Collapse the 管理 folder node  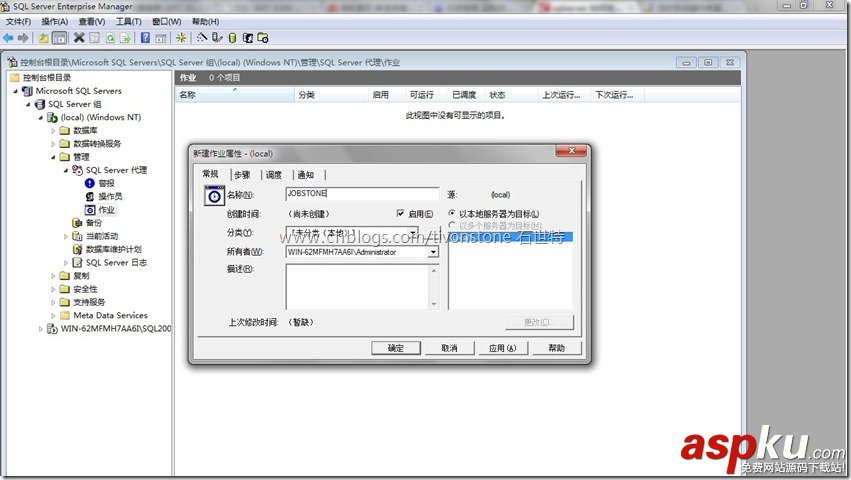point(53,157)
